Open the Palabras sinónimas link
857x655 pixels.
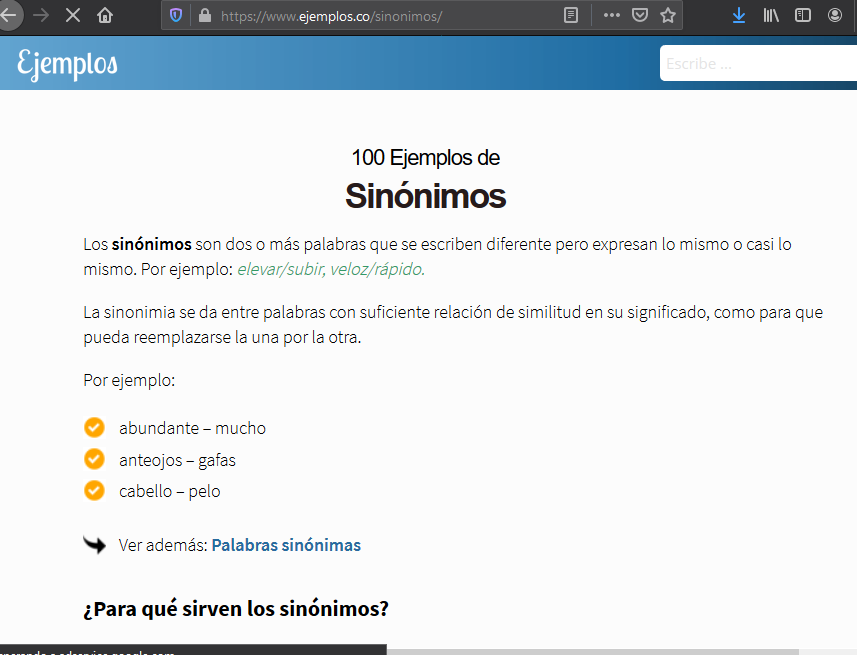tap(286, 545)
